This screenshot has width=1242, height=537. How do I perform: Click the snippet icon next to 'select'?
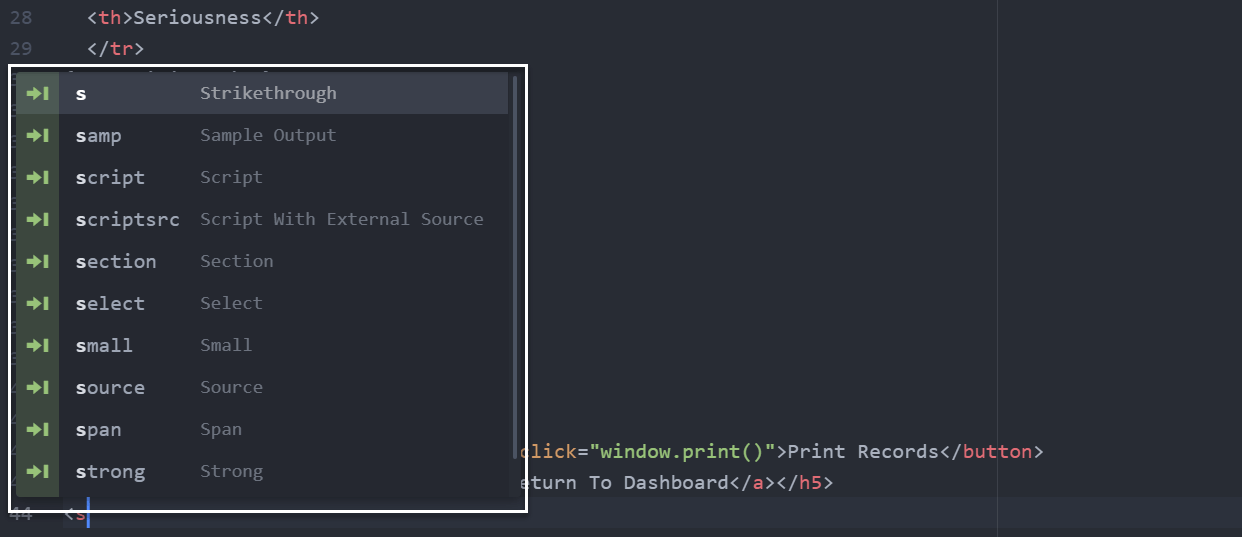[x=38, y=303]
